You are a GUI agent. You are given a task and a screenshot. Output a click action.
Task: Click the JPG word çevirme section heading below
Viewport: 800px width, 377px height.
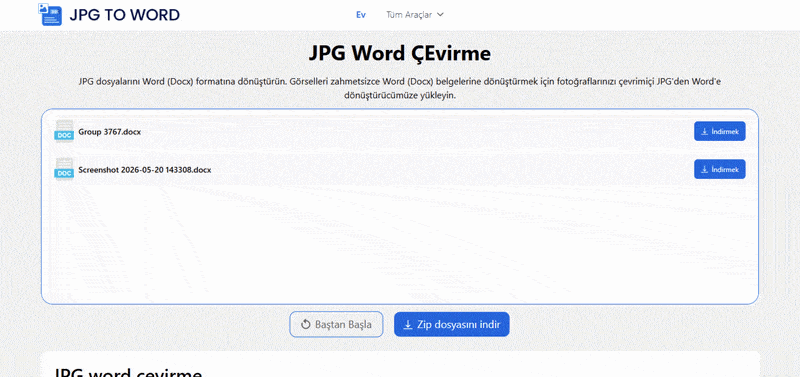point(128,372)
